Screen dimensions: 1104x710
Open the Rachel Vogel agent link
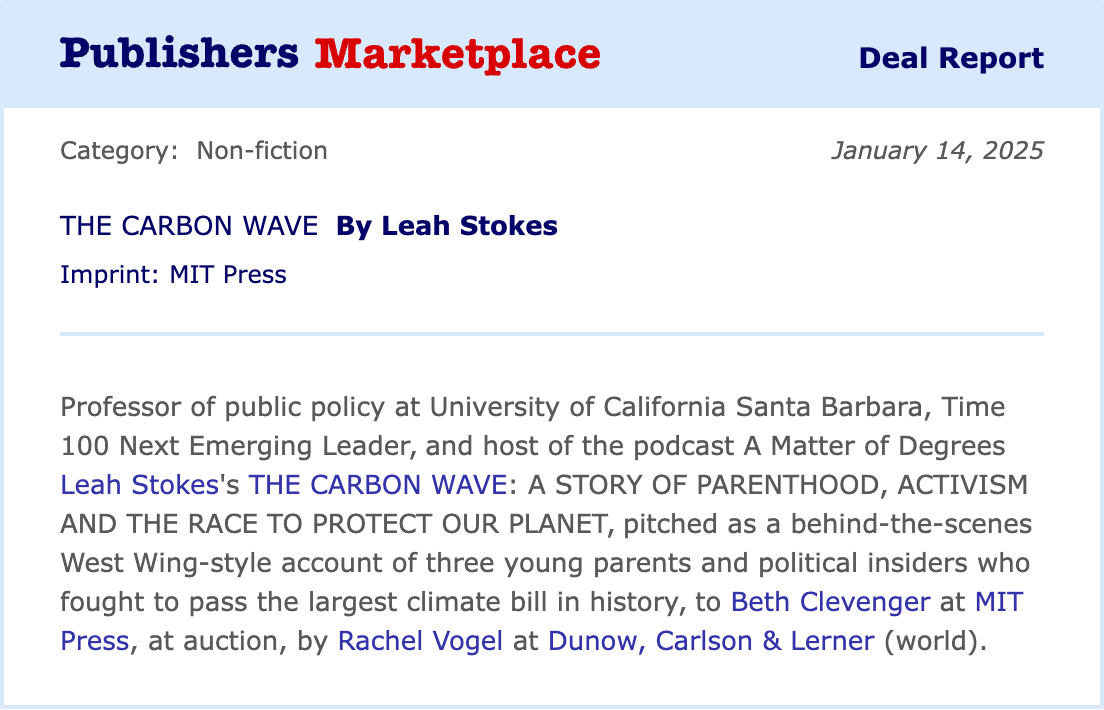coord(420,640)
